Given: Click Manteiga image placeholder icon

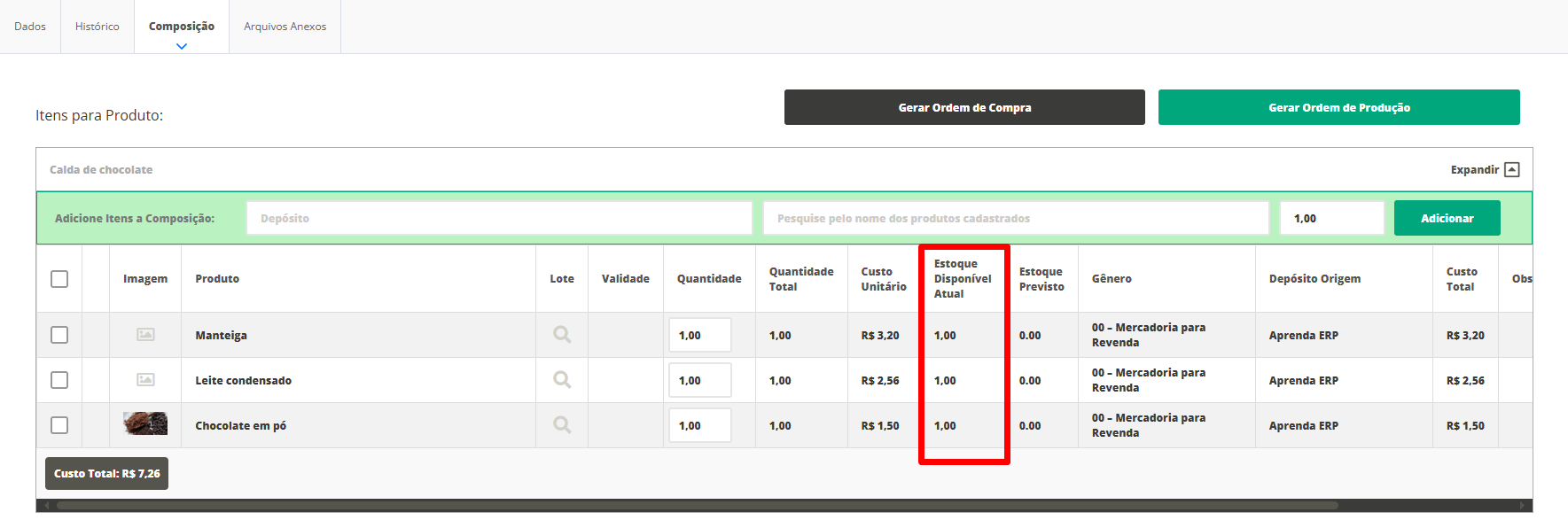Looking at the screenshot, I should (145, 335).
